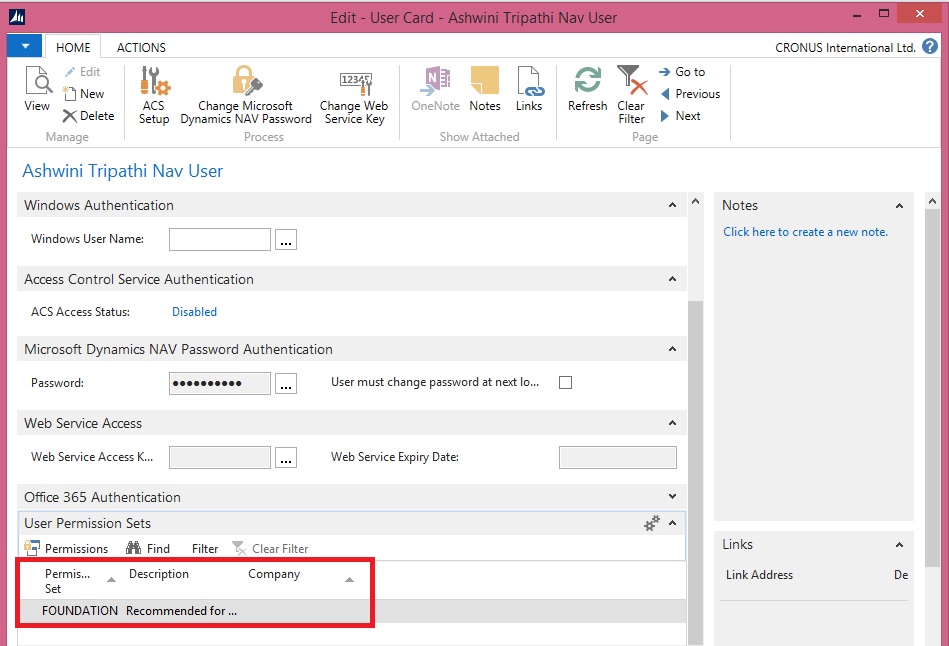
Task: Click the Disabled ACS Access Status link
Action: (x=194, y=312)
